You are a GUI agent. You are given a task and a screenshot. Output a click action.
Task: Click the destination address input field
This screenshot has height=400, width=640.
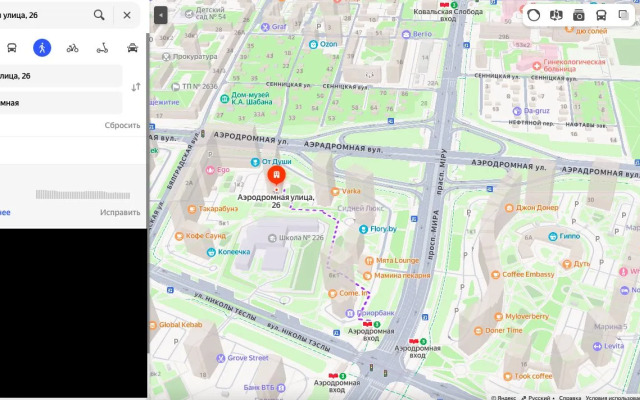click(x=60, y=102)
